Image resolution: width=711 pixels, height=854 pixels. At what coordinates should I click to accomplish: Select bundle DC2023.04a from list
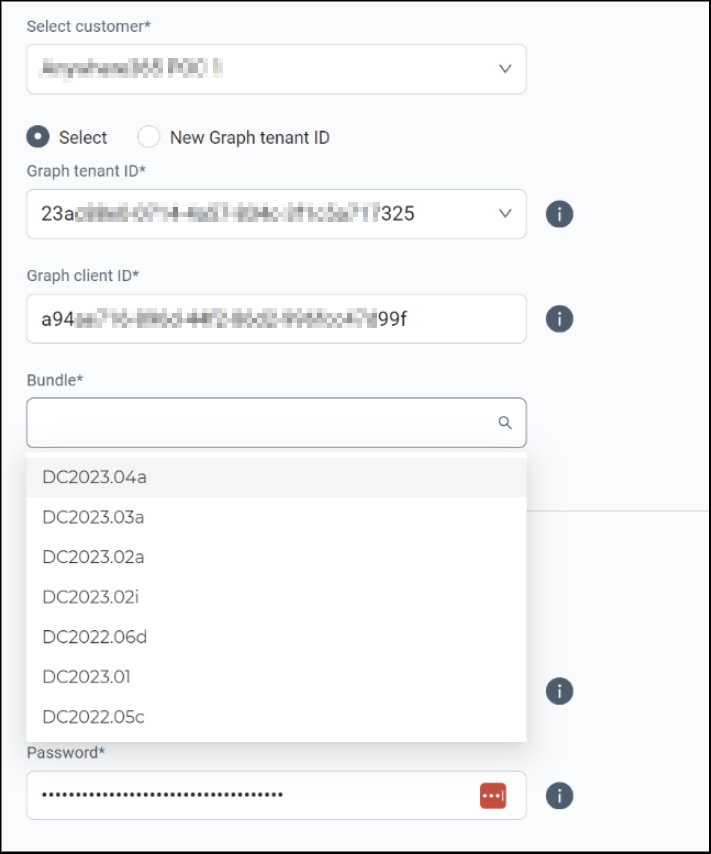click(276, 477)
